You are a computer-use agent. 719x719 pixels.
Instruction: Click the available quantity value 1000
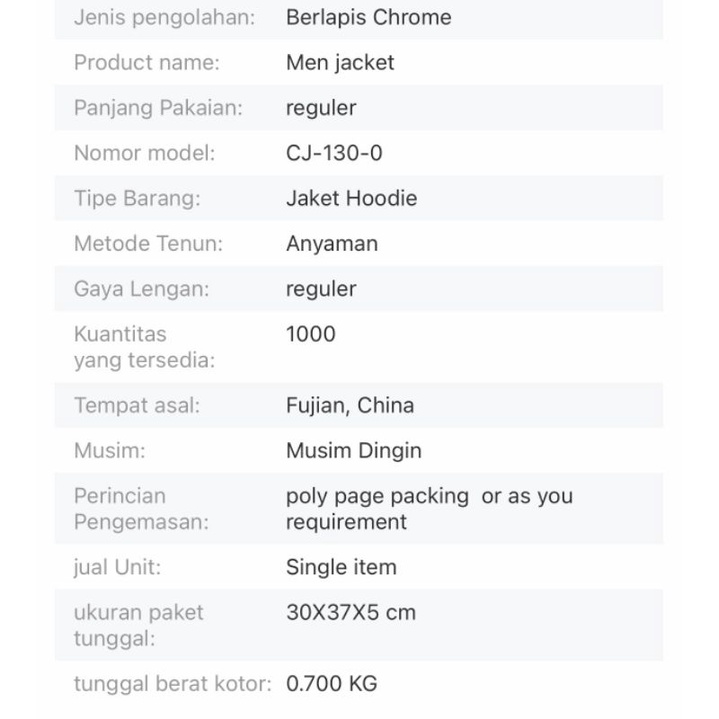tap(311, 334)
